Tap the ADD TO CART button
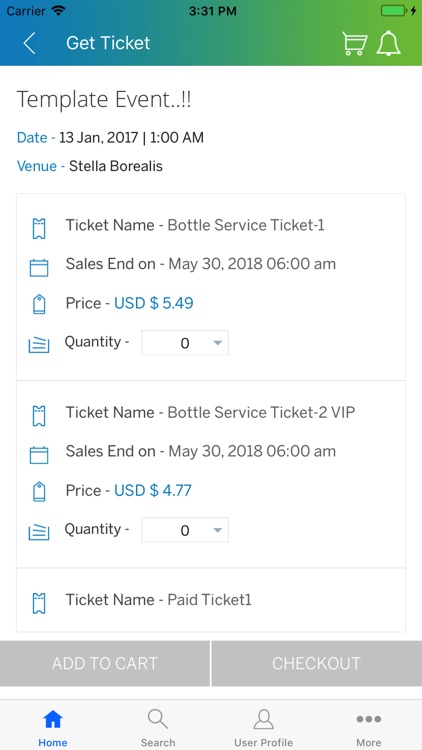Image resolution: width=422 pixels, height=750 pixels. [x=105, y=663]
